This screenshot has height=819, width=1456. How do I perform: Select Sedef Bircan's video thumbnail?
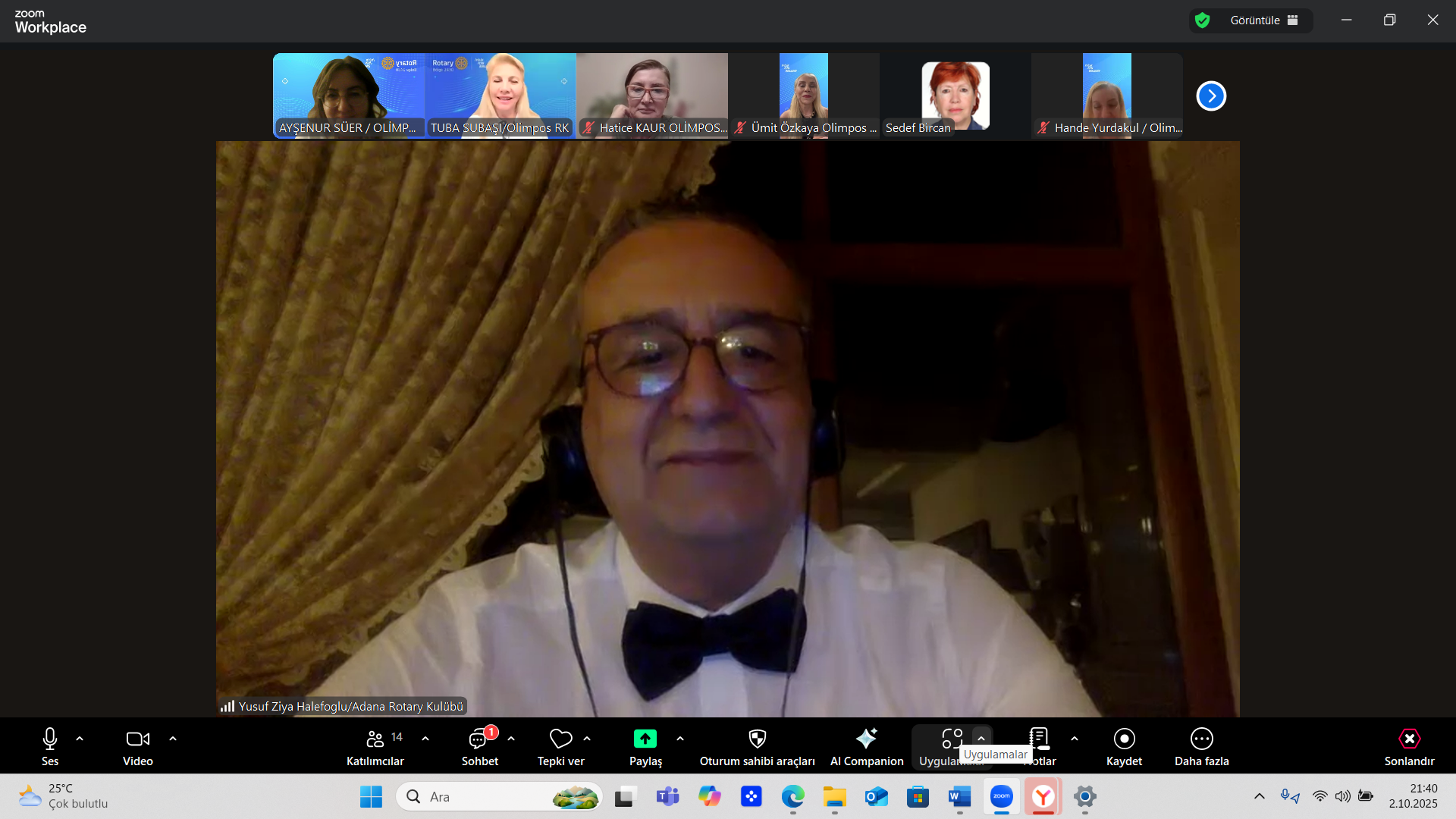(x=955, y=96)
